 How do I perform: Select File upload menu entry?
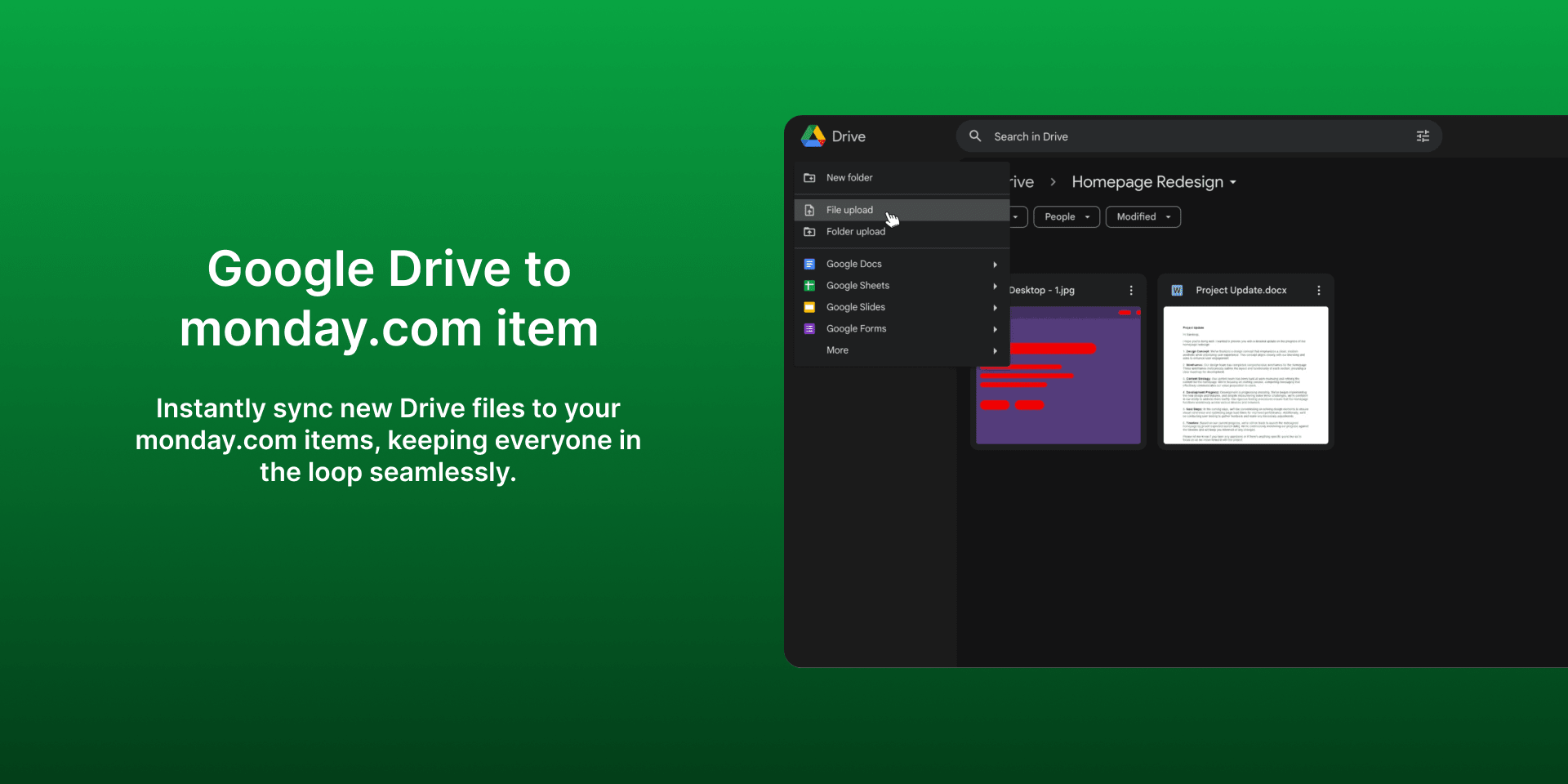(902, 210)
